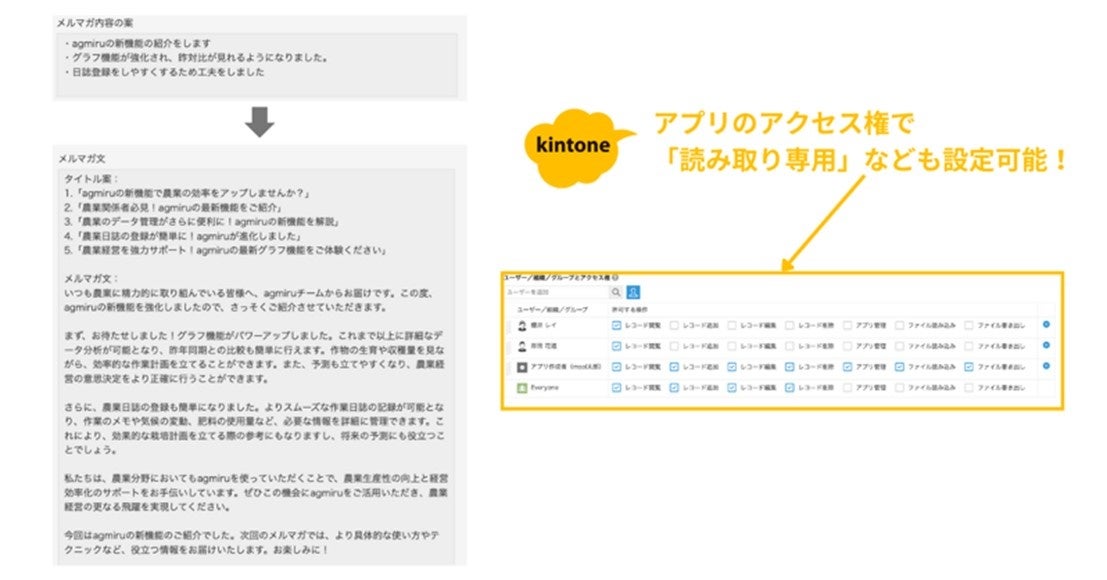Click the dark アプリ作成者 square icon
The height and width of the screenshot is (580, 1107).
(x=522, y=367)
